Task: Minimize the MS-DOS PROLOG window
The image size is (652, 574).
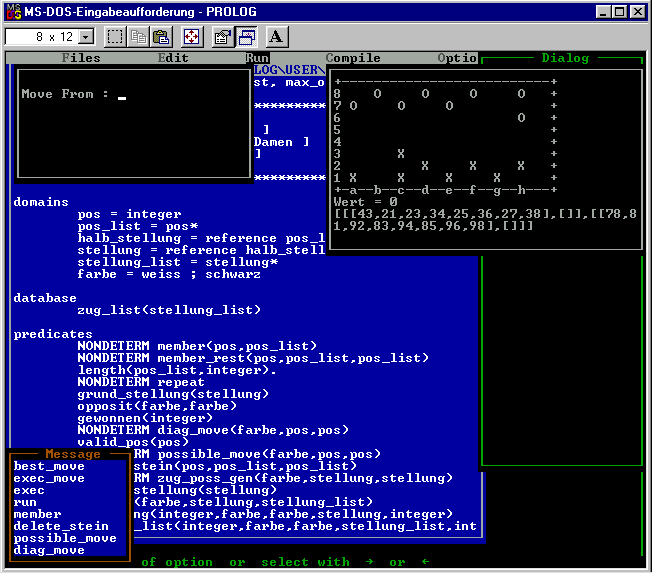Action: (604, 11)
